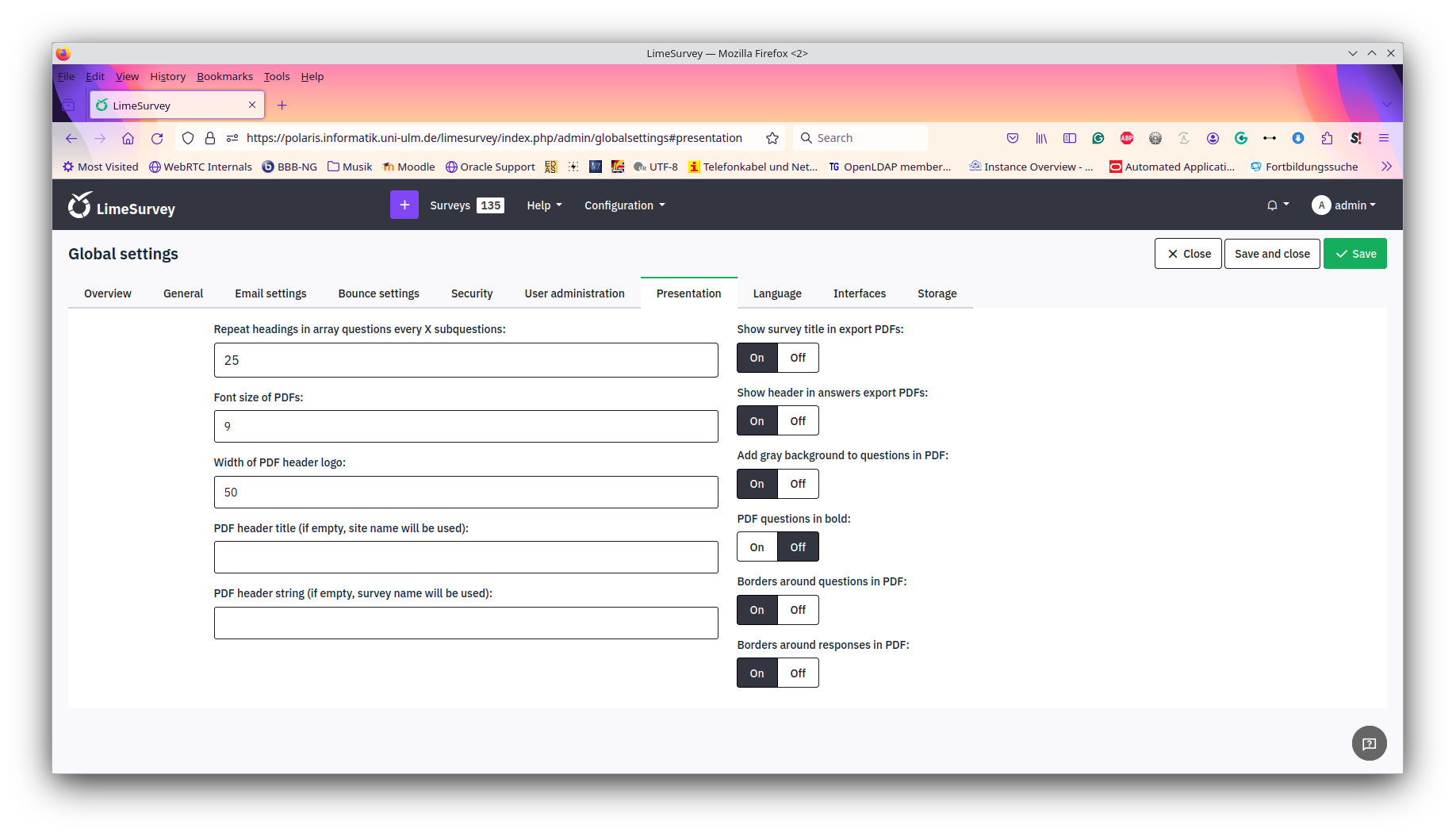Open the site permissions icon in address bar
This screenshot has width=1456, height=836.
pyautogui.click(x=232, y=138)
